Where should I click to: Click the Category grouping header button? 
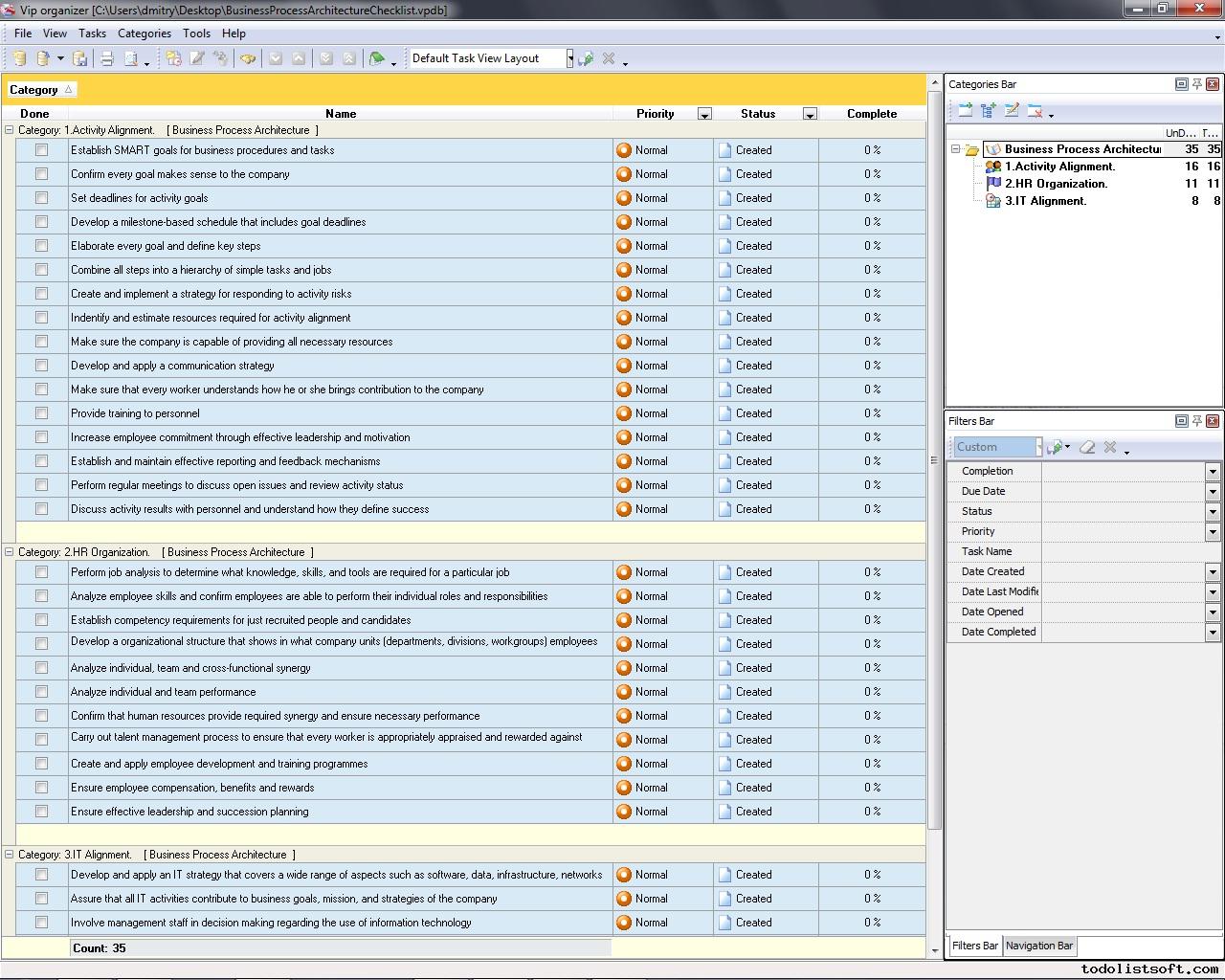point(40,90)
